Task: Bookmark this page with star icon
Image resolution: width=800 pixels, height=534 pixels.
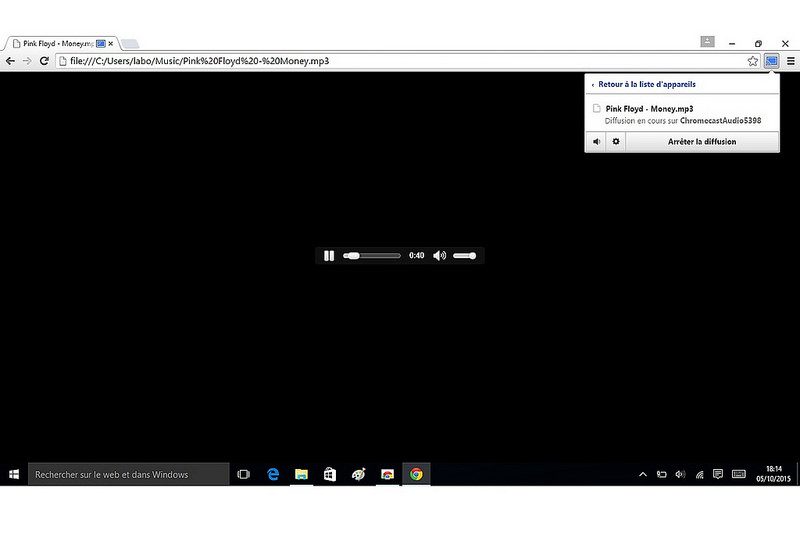Action: [753, 61]
